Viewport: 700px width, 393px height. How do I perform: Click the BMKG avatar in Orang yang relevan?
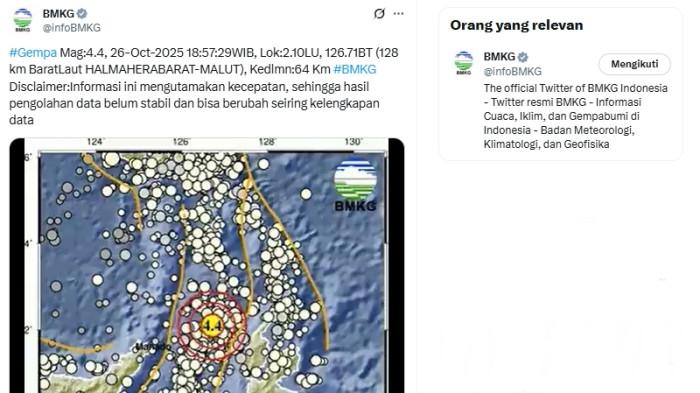(x=463, y=63)
